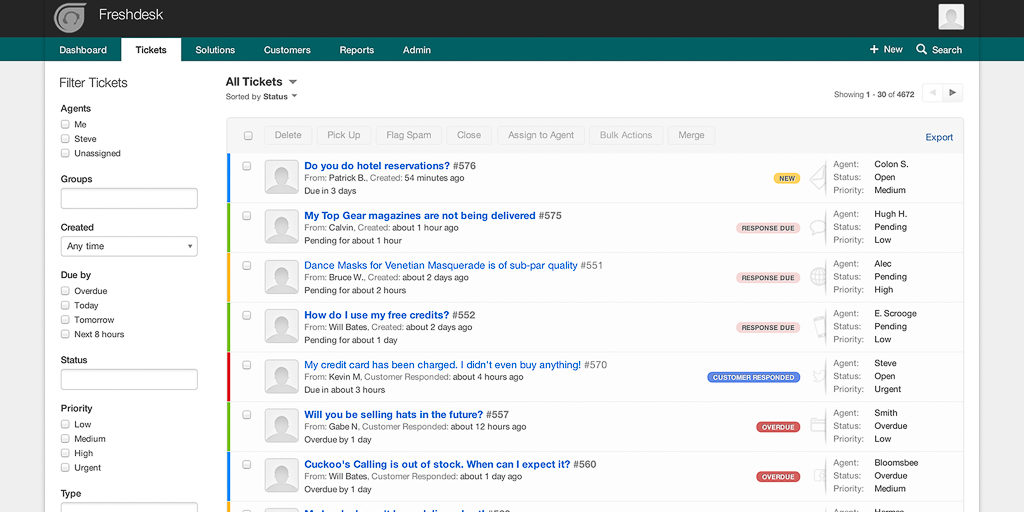
Task: Click the email source icon on ticket #576
Action: tap(818, 178)
